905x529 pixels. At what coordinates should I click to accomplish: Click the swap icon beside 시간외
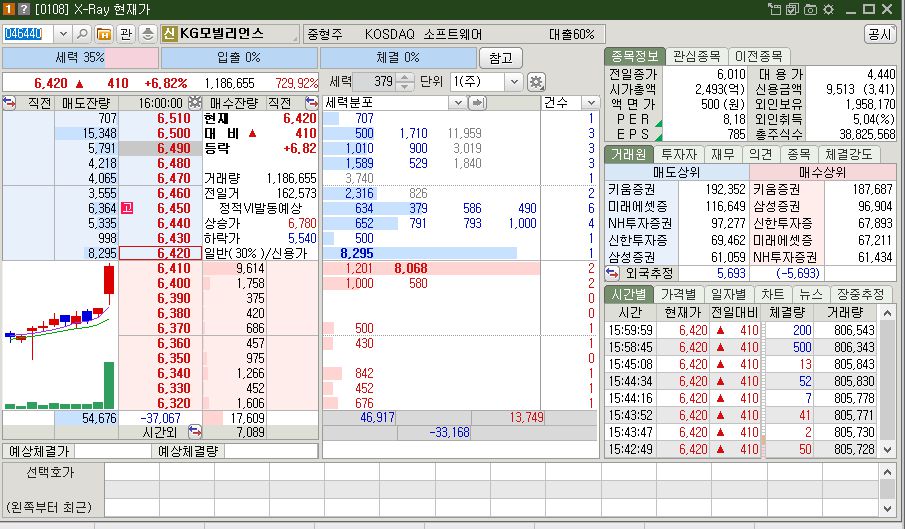[195, 432]
